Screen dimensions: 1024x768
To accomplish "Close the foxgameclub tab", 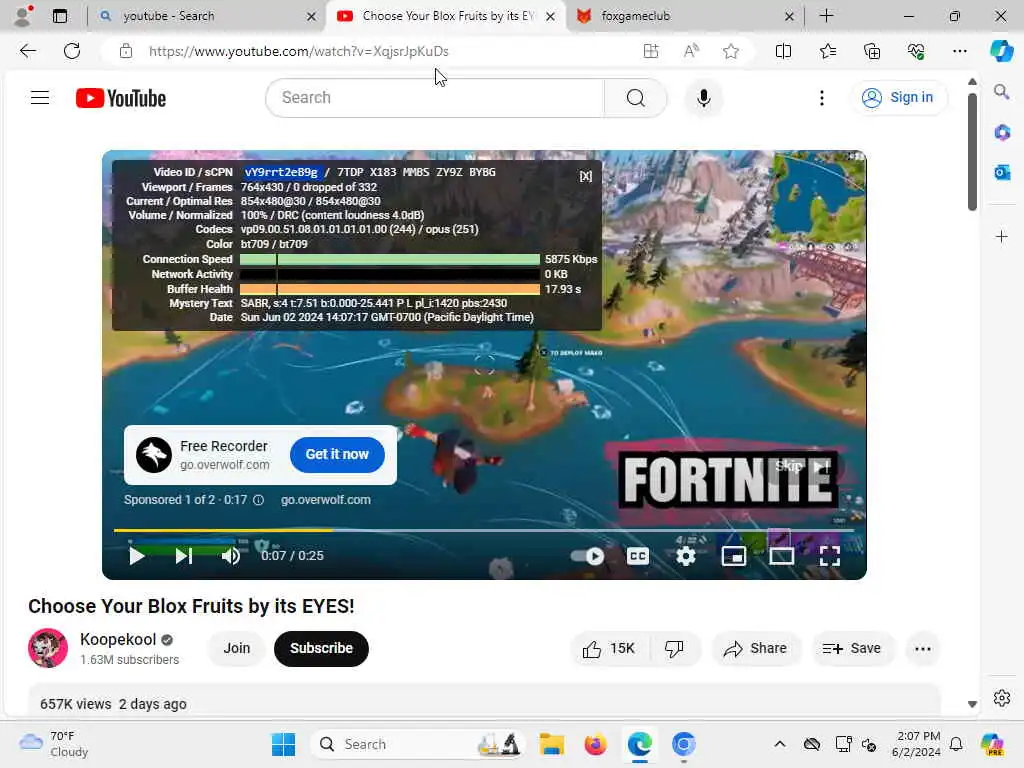I will [x=789, y=16].
